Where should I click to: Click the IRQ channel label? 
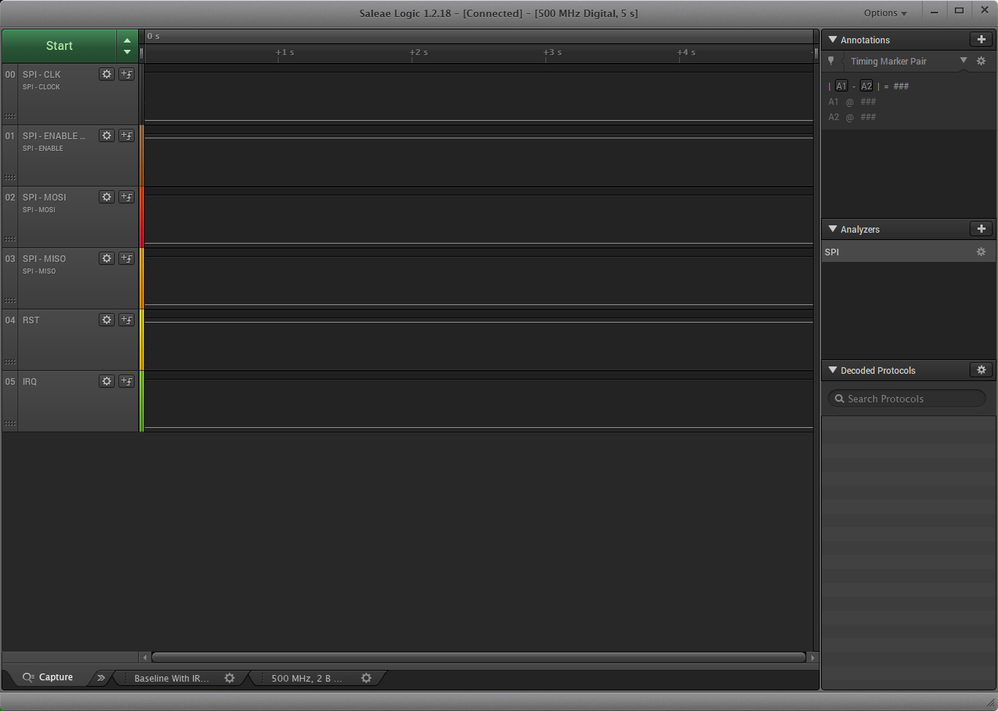[x=29, y=381]
